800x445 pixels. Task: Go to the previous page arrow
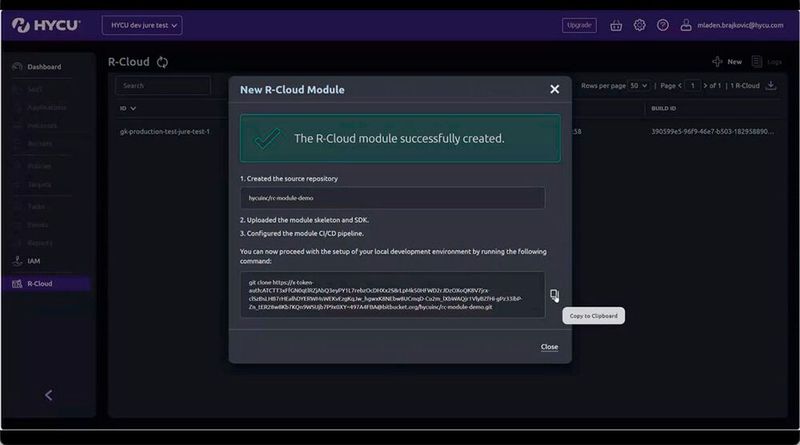[680, 86]
